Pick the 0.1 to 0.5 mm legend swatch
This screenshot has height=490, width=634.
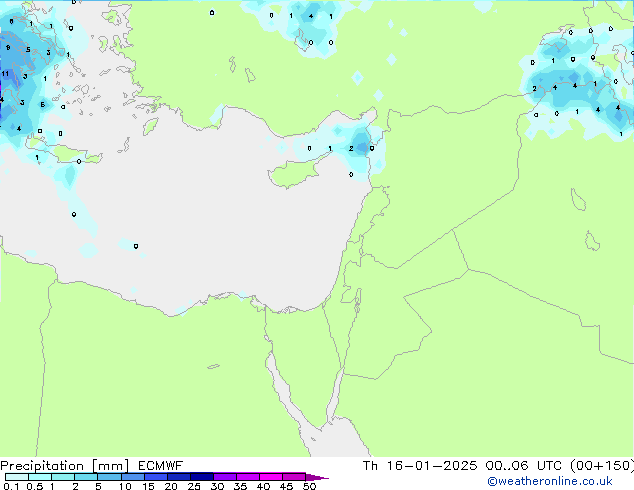click(17, 477)
